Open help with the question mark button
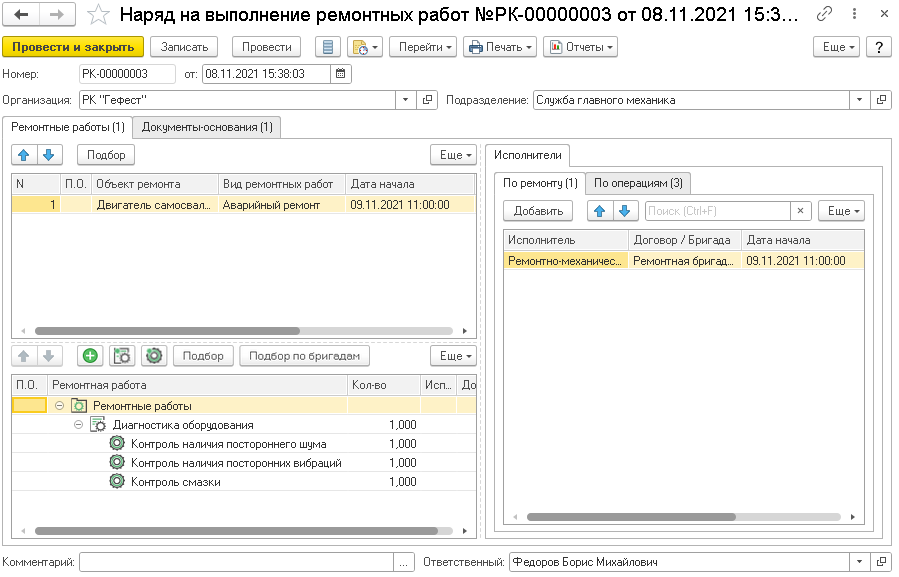Viewport: 899px width, 577px height. pyautogui.click(x=879, y=47)
